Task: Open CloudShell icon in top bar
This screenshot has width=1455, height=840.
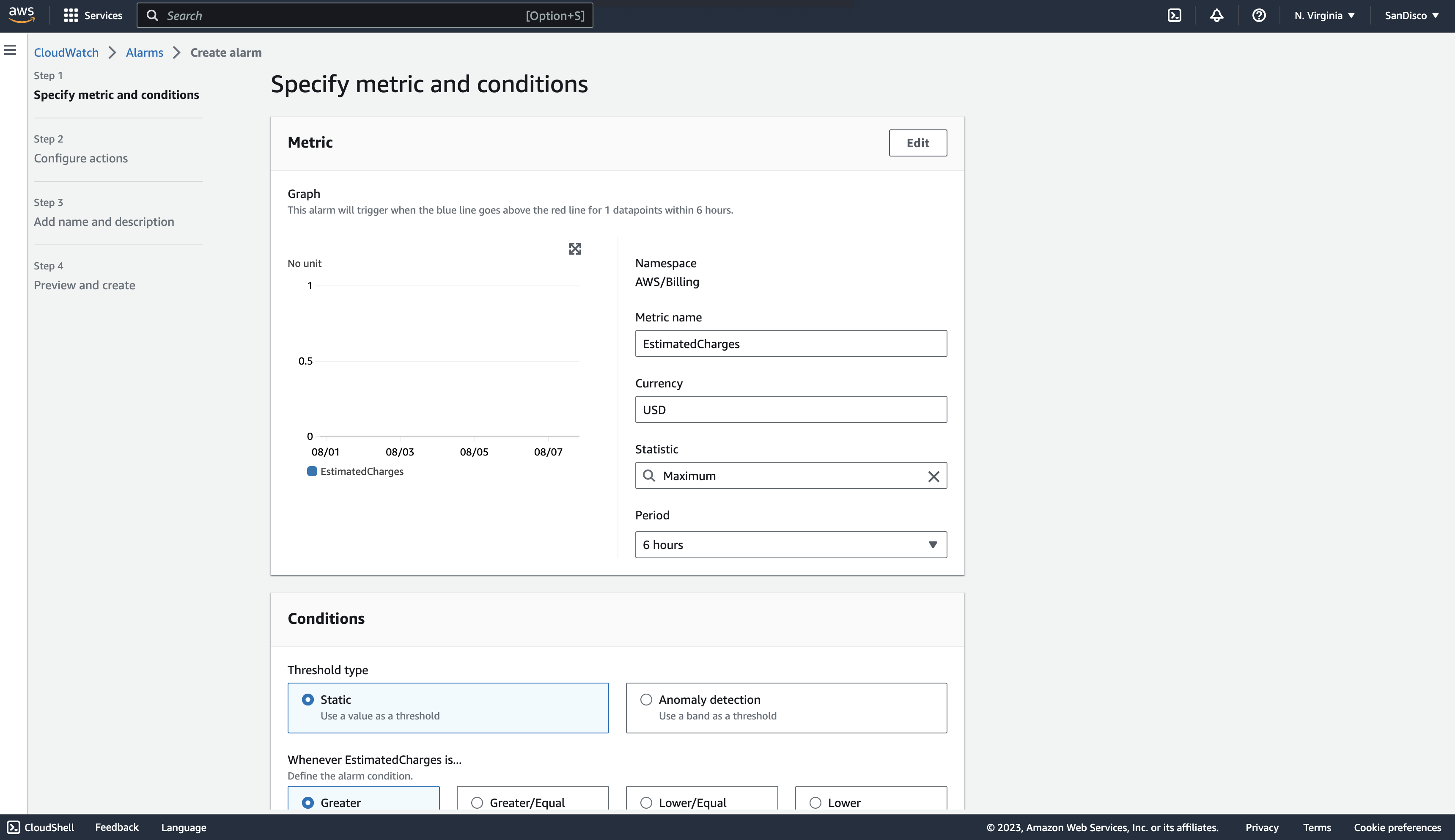Action: (1174, 16)
